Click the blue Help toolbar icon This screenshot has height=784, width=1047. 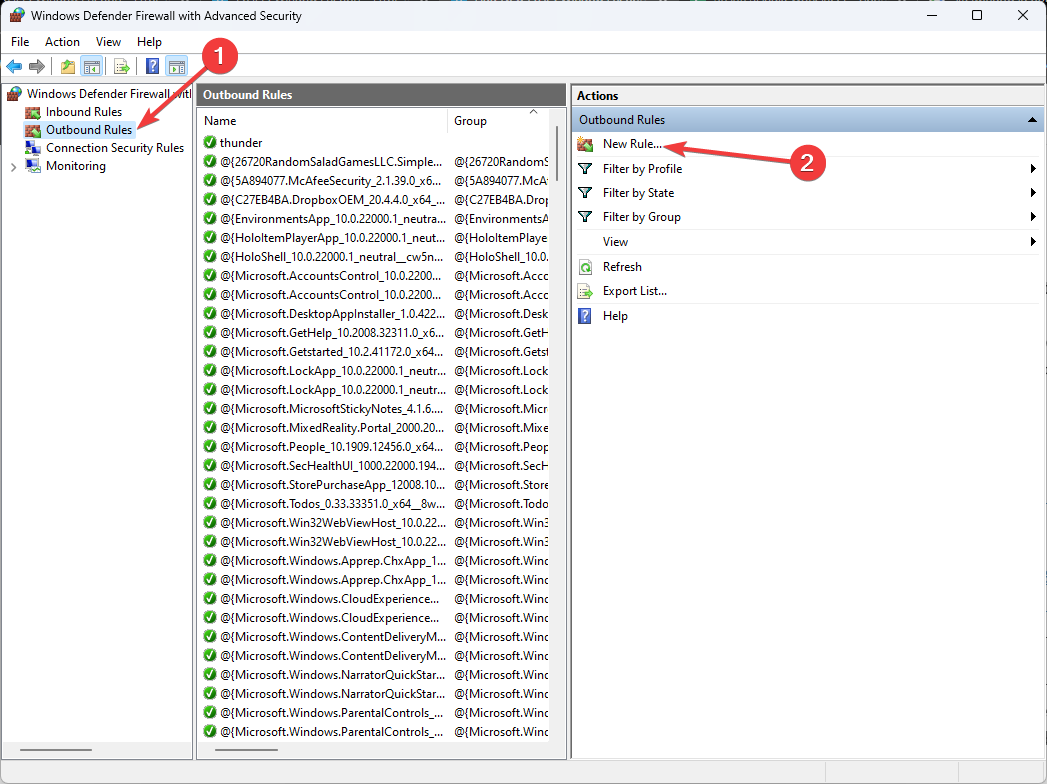[153, 66]
